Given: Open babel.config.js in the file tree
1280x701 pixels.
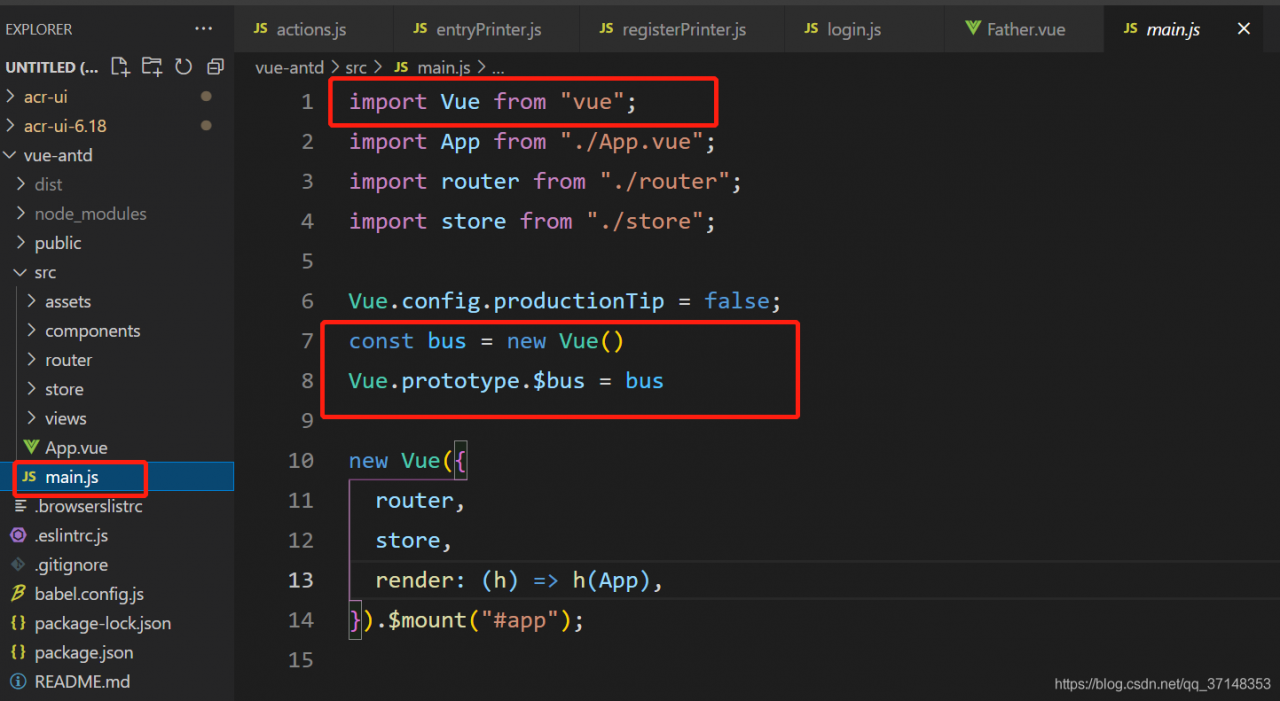Looking at the screenshot, I should 89,594.
